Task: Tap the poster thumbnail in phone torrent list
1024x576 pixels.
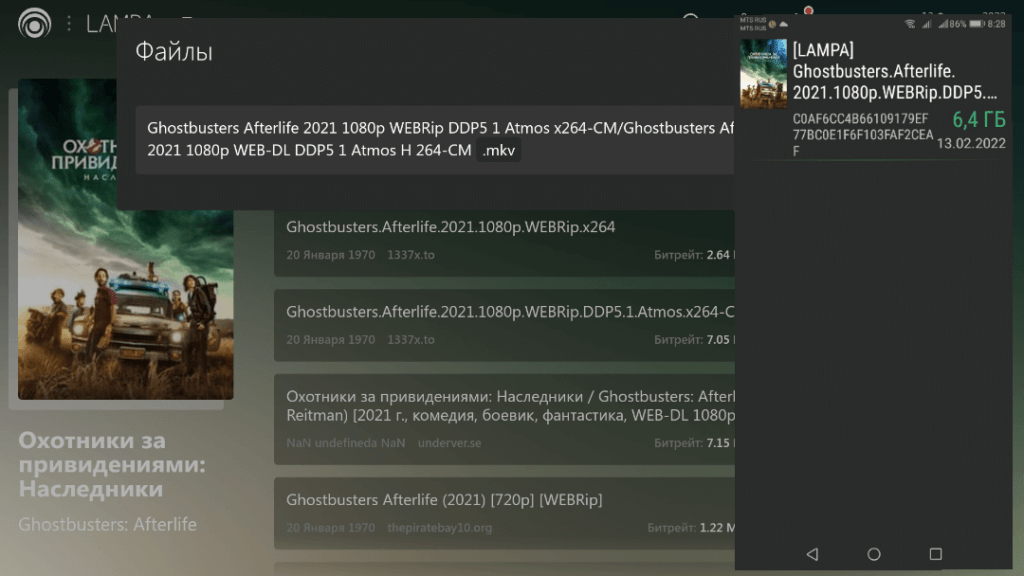Action: [x=763, y=74]
